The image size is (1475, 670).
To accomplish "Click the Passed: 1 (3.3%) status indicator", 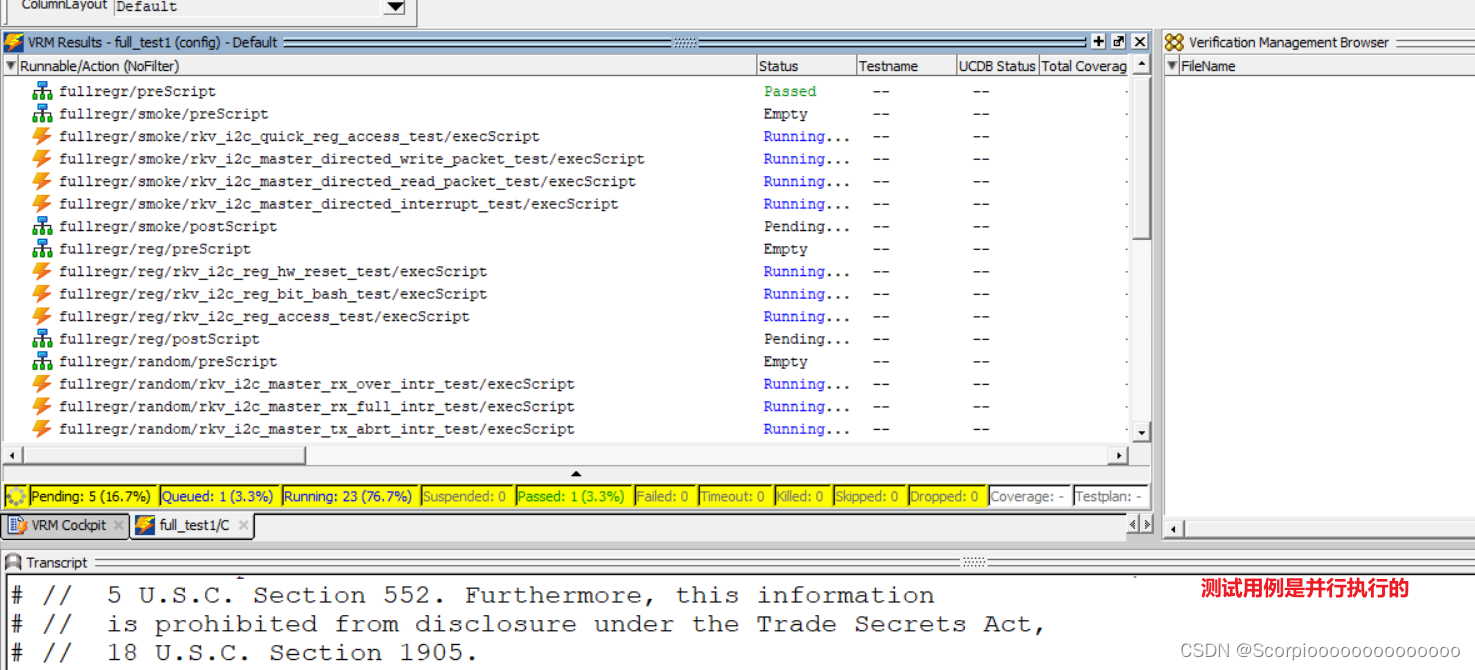I will pyautogui.click(x=572, y=496).
